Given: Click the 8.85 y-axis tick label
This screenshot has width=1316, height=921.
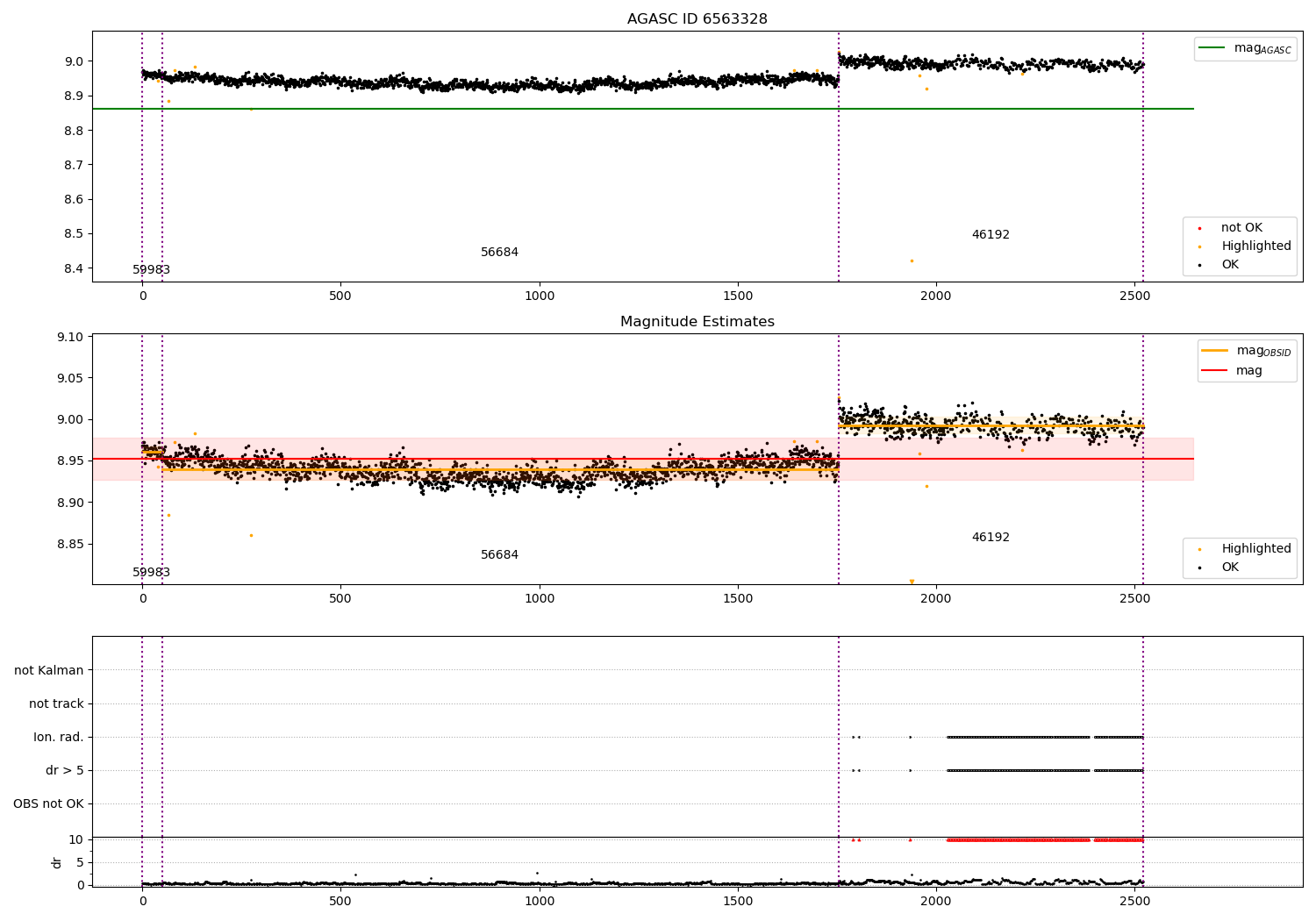Looking at the screenshot, I should coord(69,544).
